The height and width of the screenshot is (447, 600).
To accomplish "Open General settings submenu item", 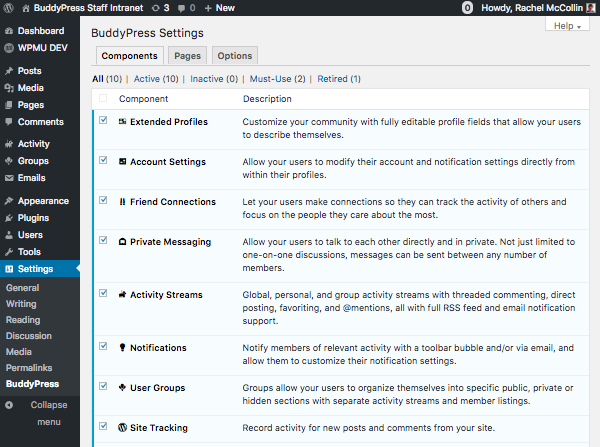I will 23,288.
